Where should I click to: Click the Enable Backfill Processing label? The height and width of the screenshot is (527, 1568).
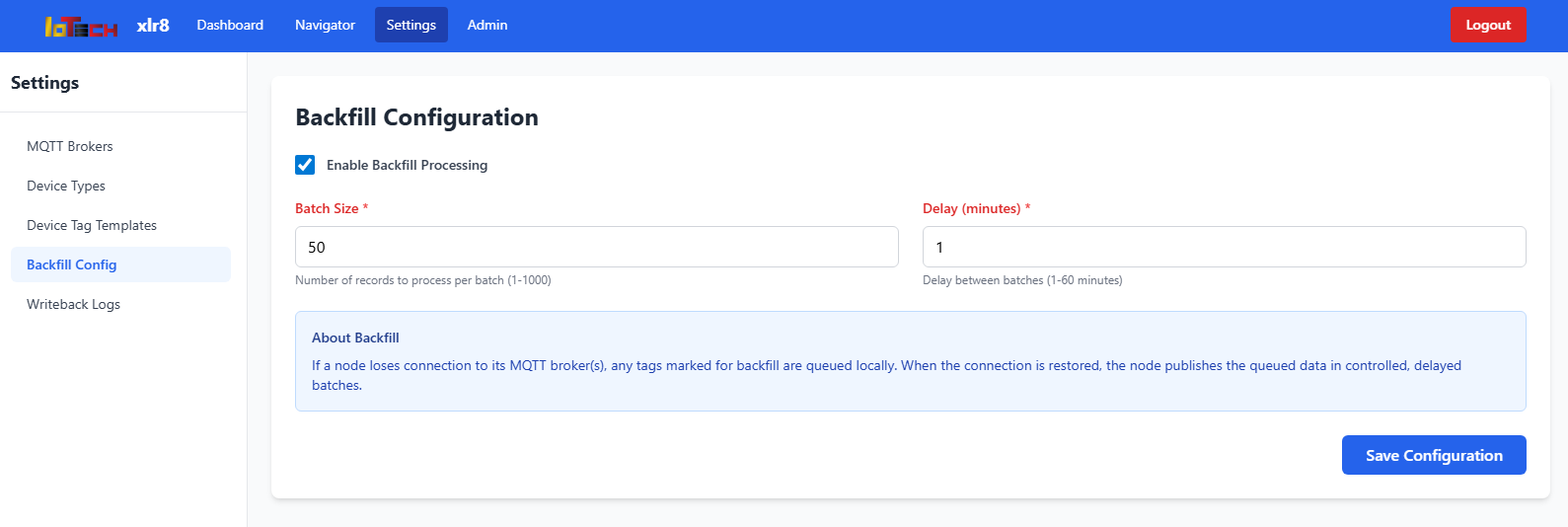click(x=407, y=165)
